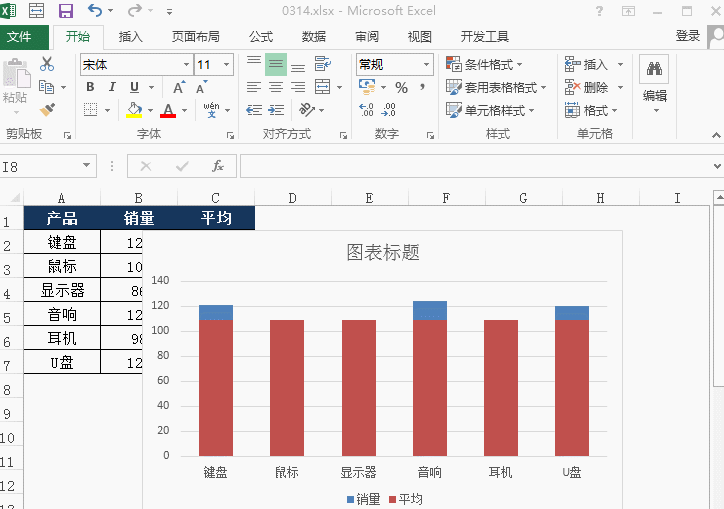Click the 格式 cells button

click(x=591, y=110)
